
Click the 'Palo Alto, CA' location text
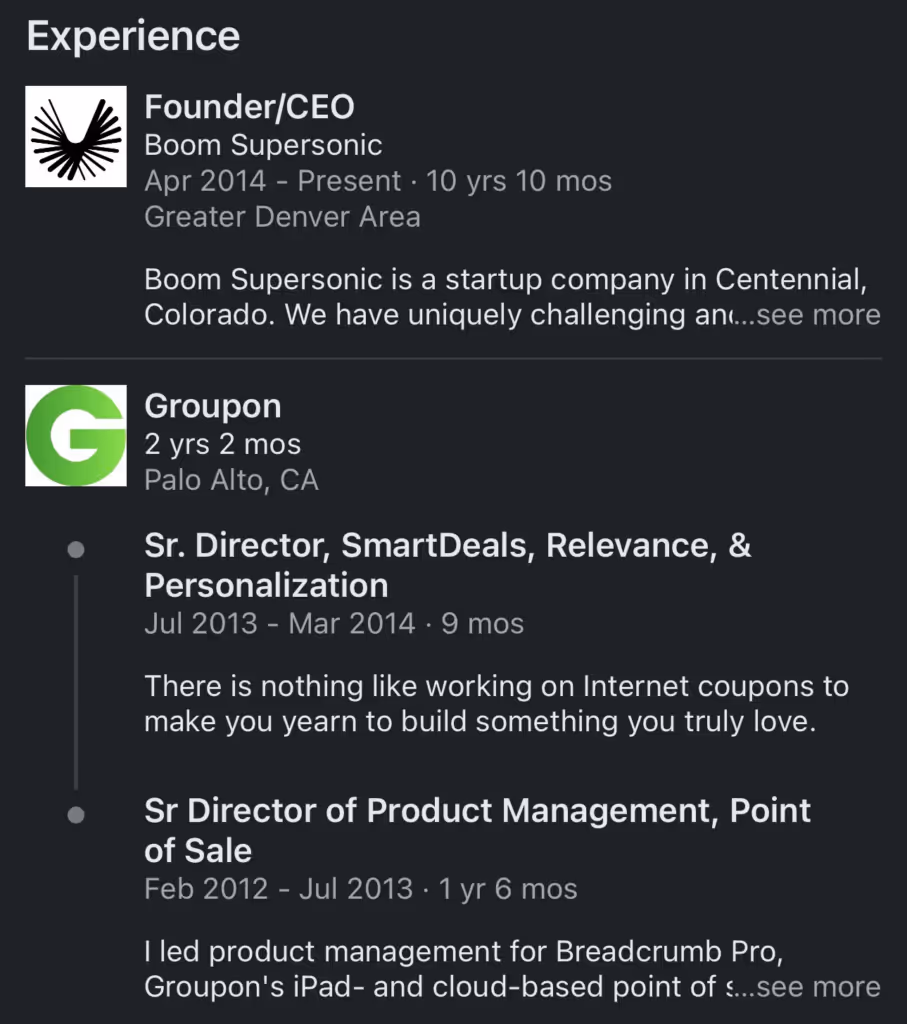pyautogui.click(x=231, y=479)
